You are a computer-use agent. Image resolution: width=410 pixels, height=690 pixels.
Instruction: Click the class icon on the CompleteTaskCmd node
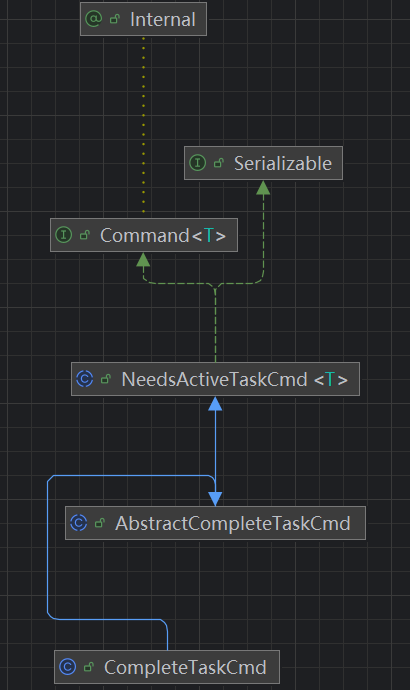(67, 667)
